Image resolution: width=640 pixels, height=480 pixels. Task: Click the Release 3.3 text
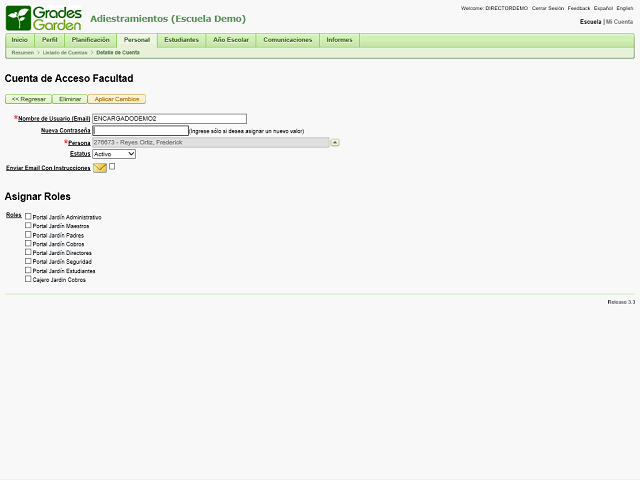tap(621, 302)
